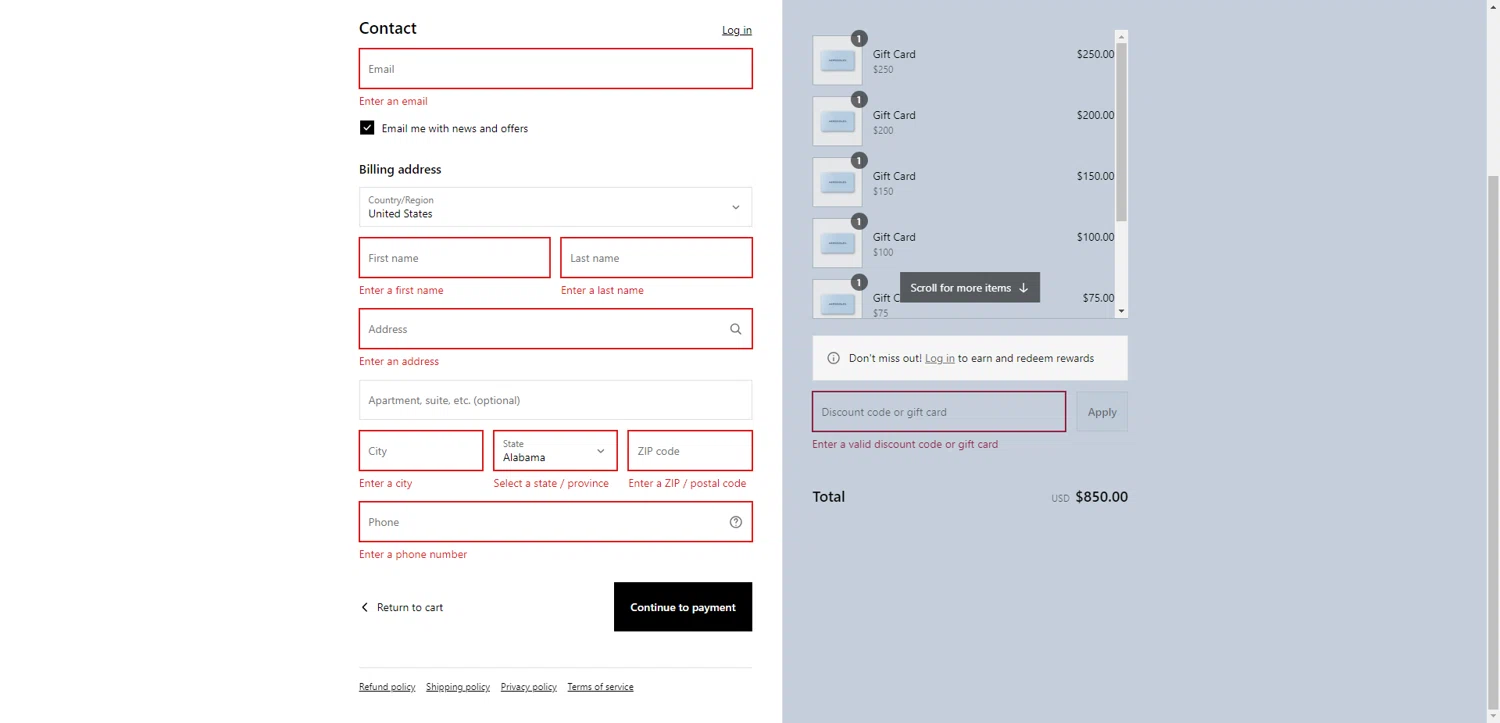Click the Apply discount button
This screenshot has width=1500, height=723.
[1102, 412]
